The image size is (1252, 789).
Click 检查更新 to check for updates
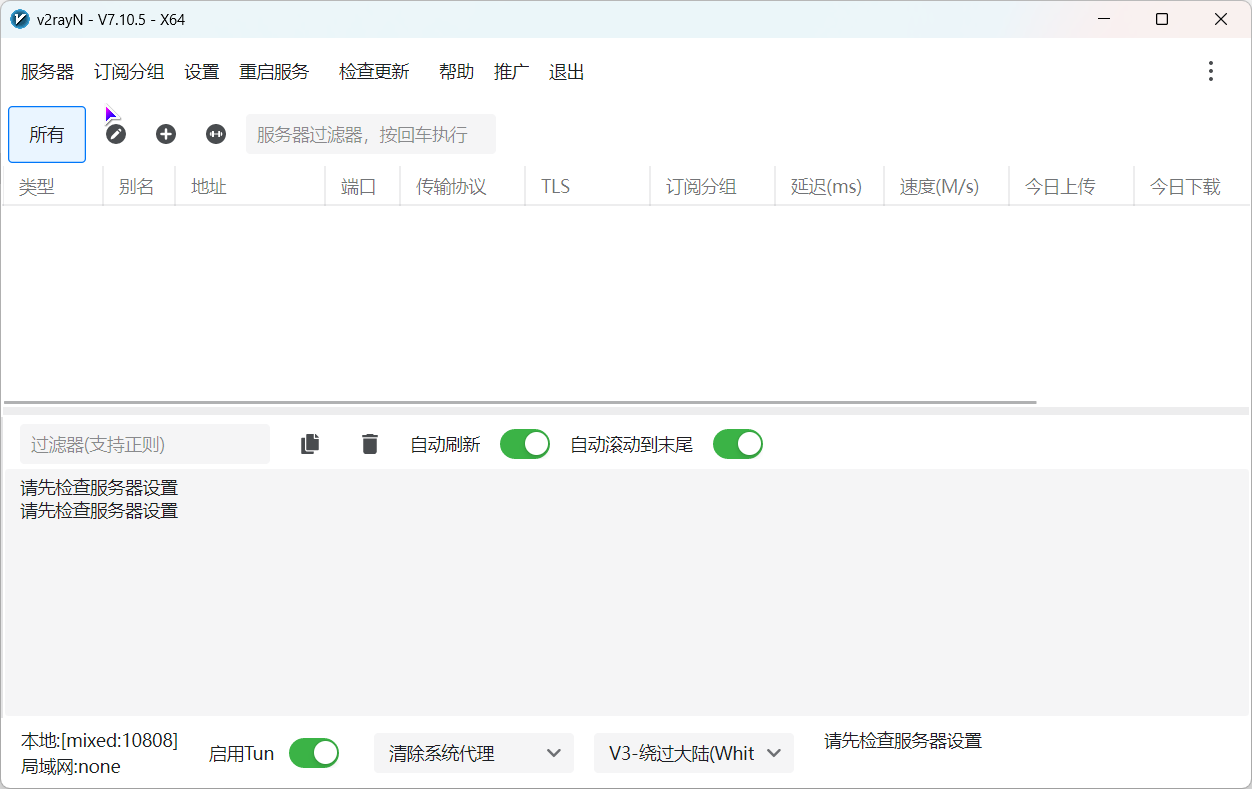(373, 71)
